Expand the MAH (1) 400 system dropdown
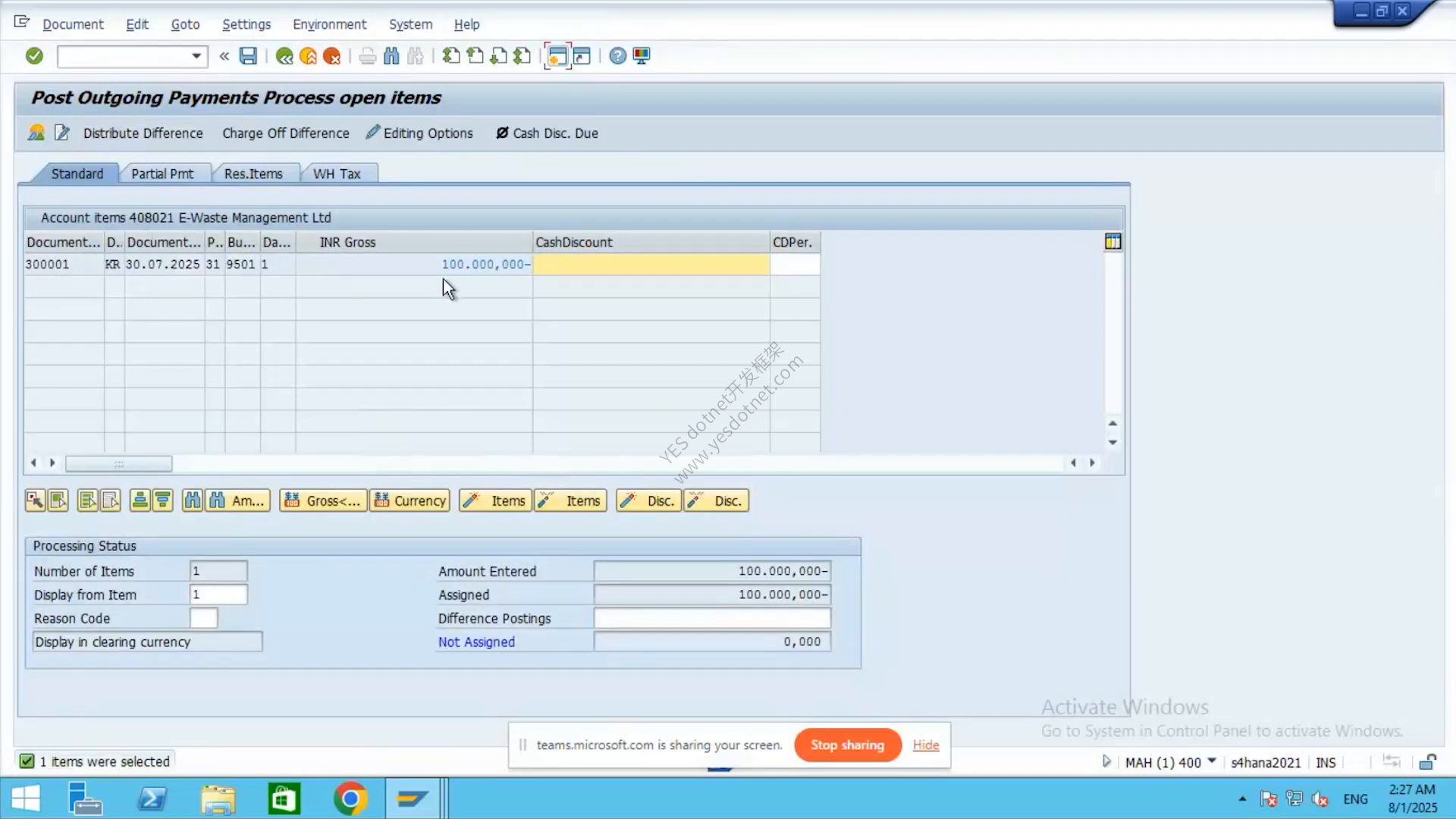Screen dimensions: 1456x819 pyautogui.click(x=1211, y=761)
